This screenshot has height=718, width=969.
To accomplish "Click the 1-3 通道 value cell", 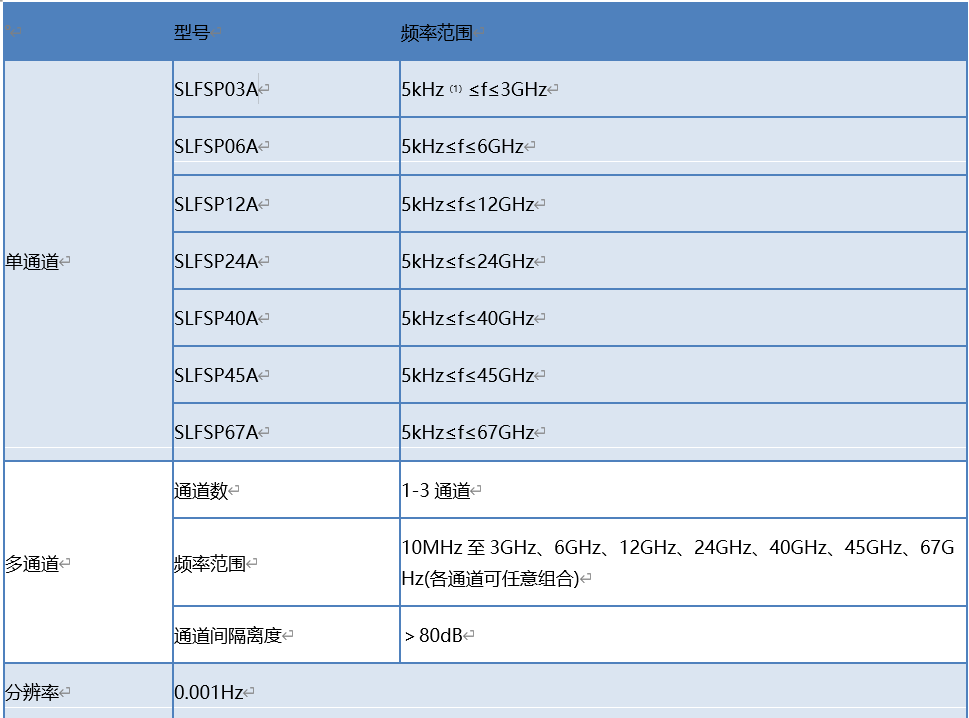I will click(x=436, y=491).
